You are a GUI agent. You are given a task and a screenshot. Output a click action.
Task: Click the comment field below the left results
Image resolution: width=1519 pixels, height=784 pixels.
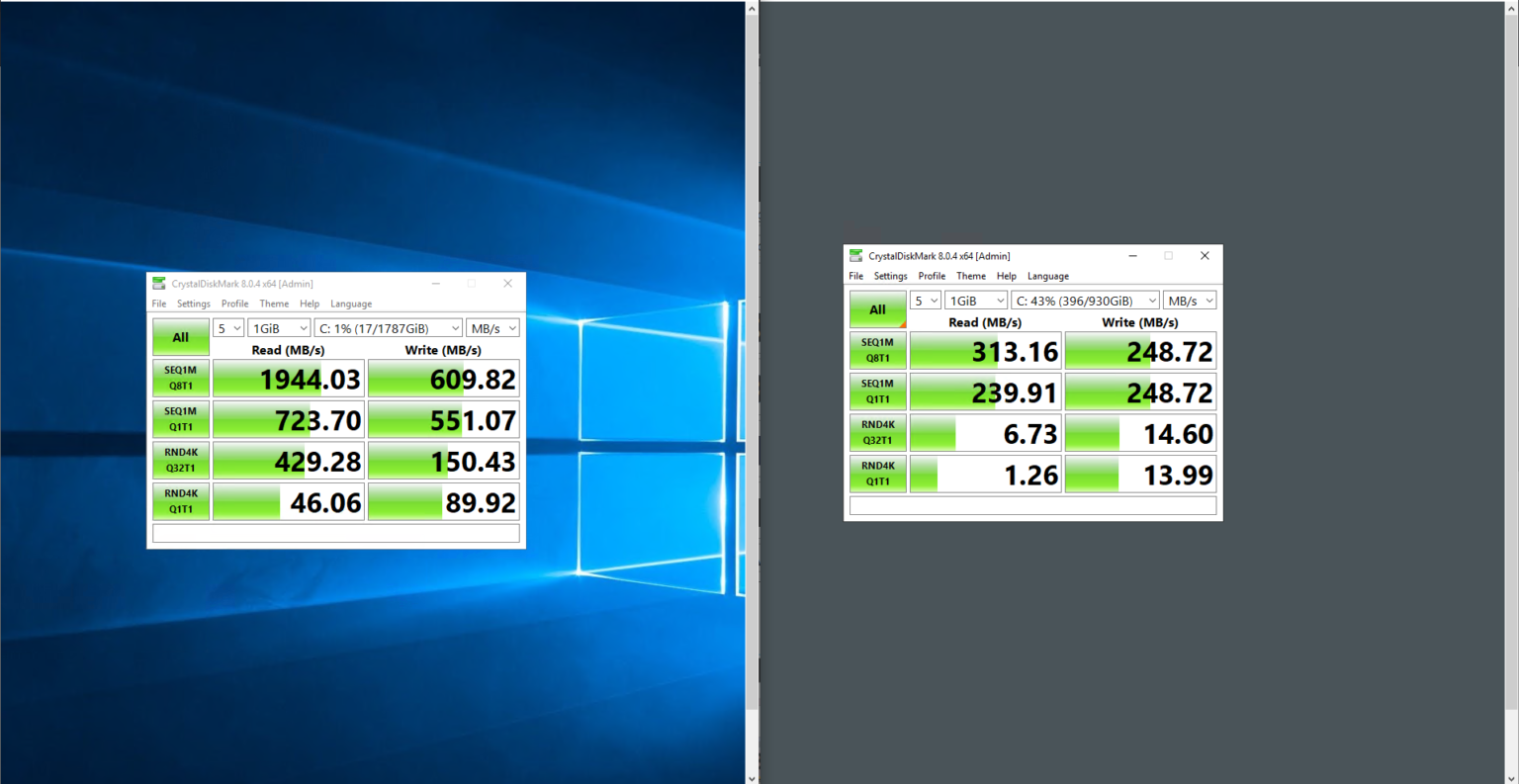click(x=334, y=532)
